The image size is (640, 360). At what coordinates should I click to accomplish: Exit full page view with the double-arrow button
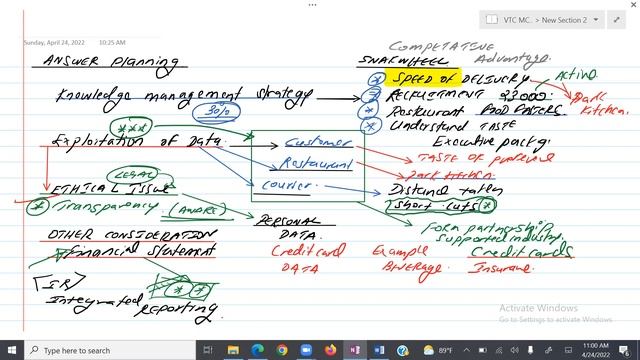[616, 20]
